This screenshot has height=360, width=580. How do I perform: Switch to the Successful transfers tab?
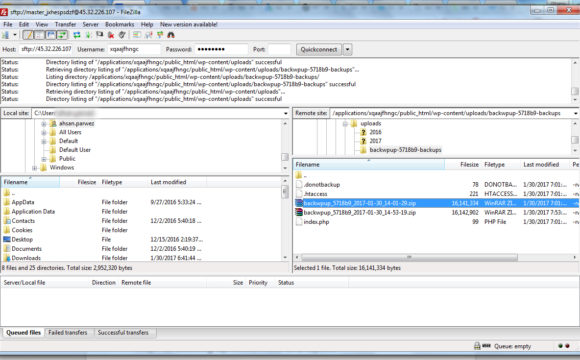point(123,333)
